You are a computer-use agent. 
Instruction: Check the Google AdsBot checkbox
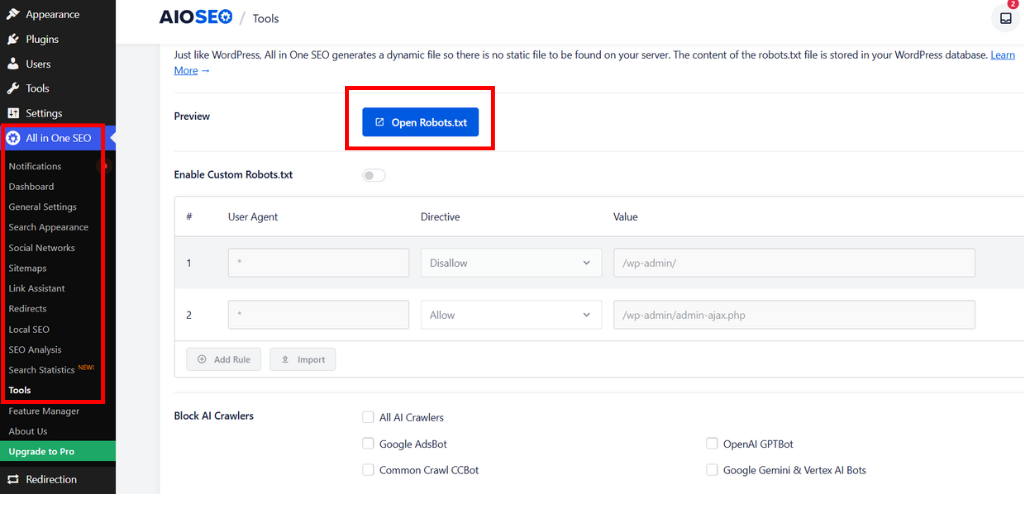pyautogui.click(x=368, y=443)
